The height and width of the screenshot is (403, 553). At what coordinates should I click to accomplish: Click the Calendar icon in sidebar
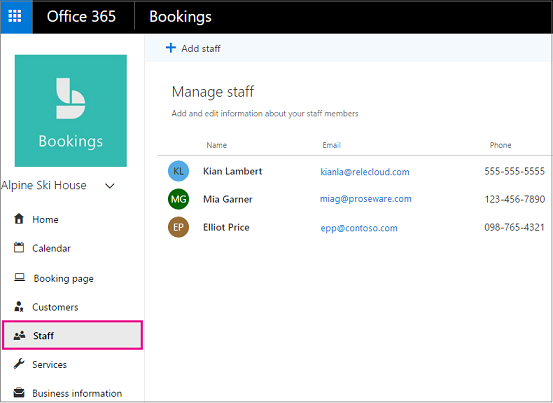point(19,248)
